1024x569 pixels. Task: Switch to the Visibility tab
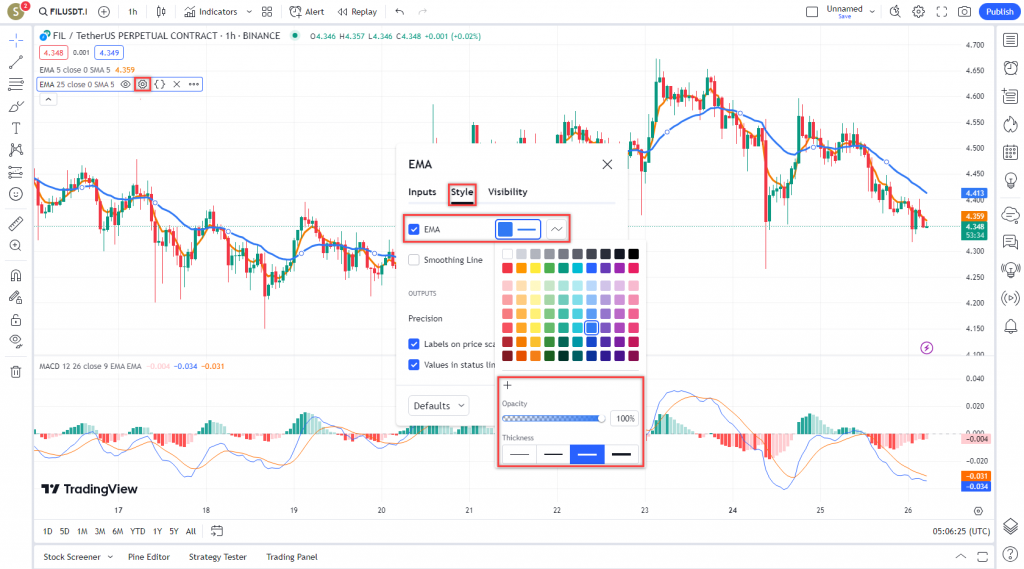coord(507,192)
